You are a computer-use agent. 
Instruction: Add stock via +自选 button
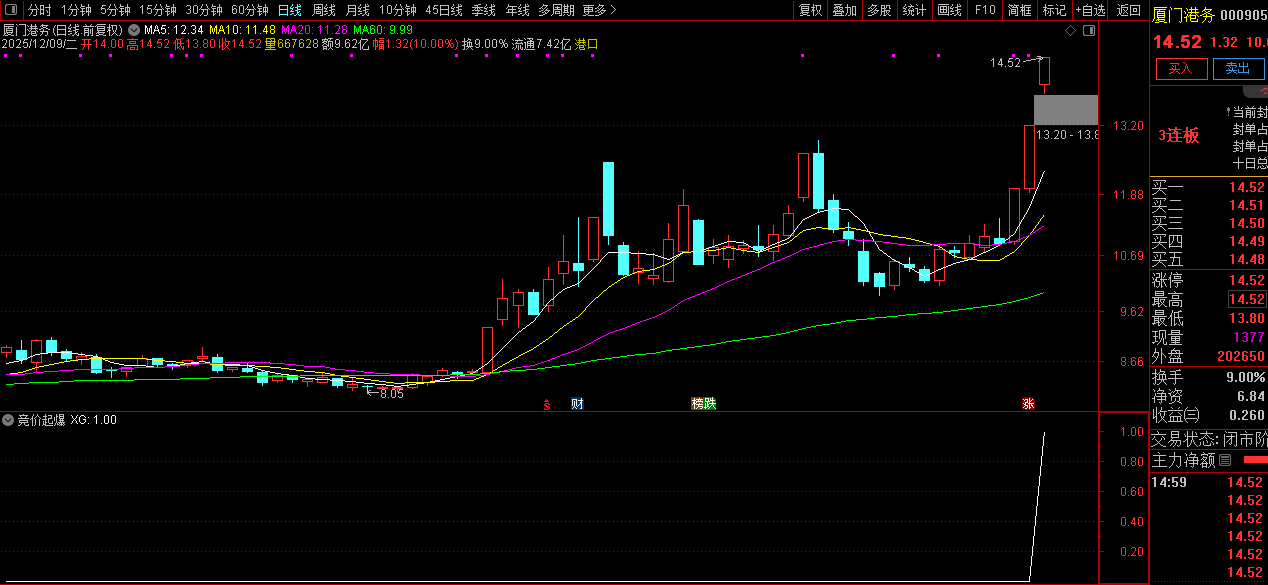coord(1090,10)
